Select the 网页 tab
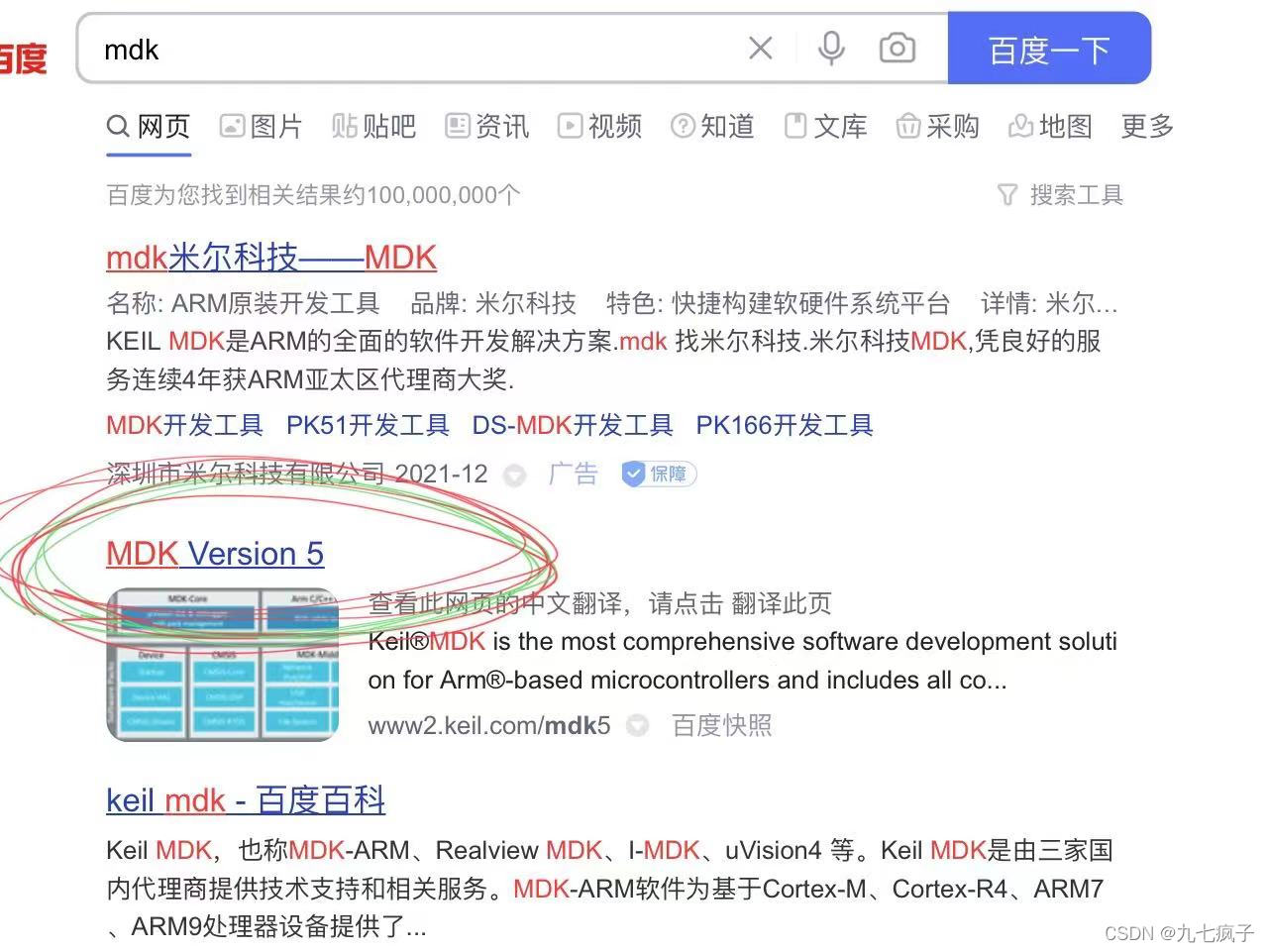Viewport: 1269px width, 952px height. point(149,127)
